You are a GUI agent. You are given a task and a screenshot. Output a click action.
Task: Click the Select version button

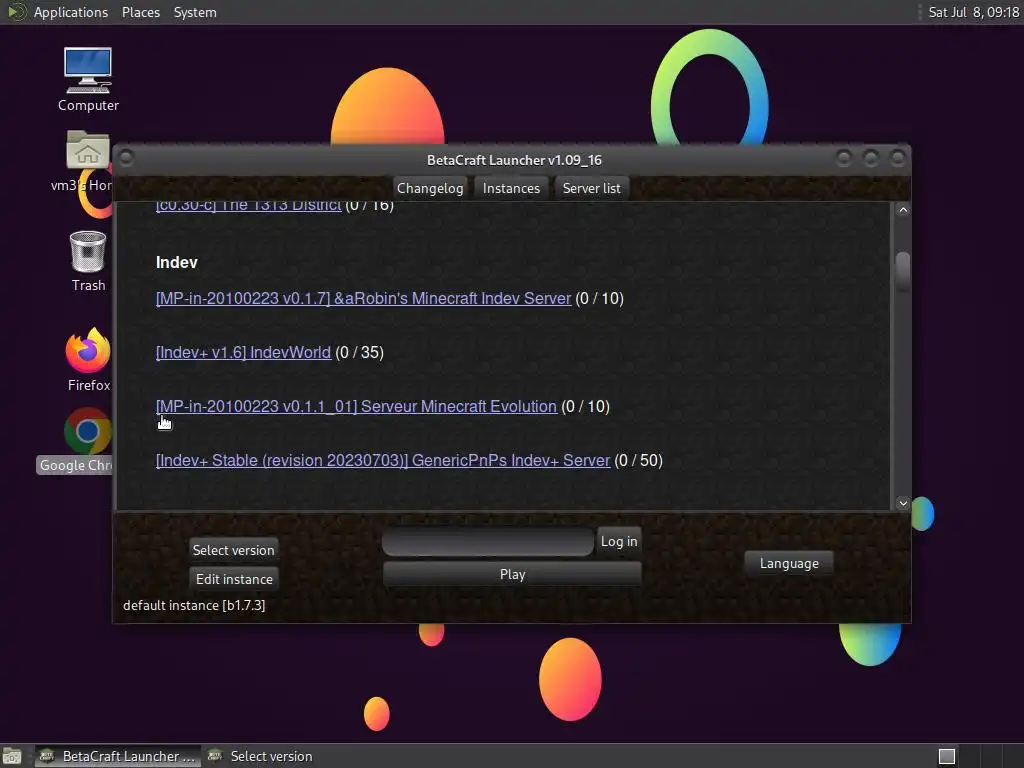[234, 550]
